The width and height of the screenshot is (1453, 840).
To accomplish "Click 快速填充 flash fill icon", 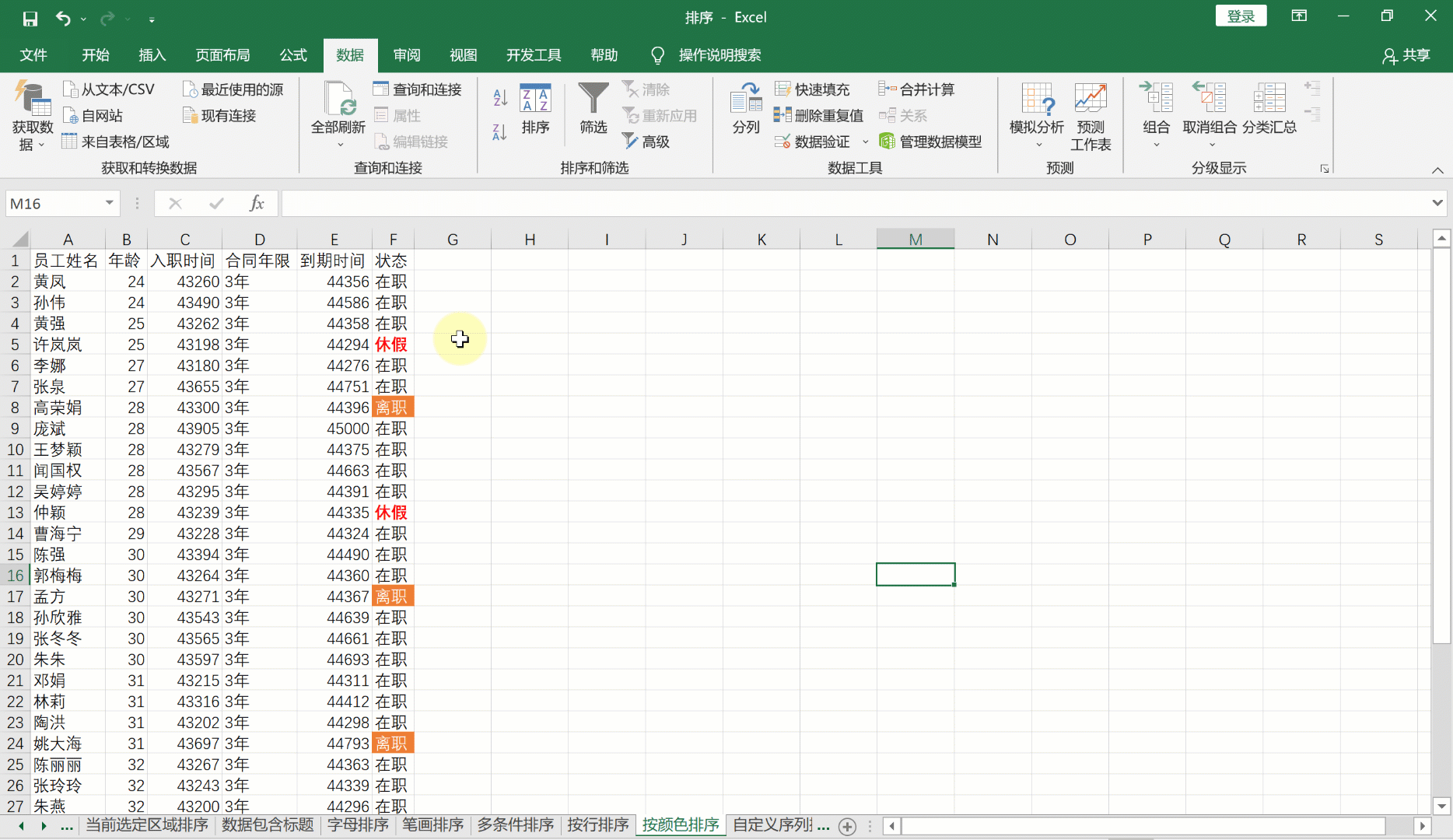I will [812, 89].
